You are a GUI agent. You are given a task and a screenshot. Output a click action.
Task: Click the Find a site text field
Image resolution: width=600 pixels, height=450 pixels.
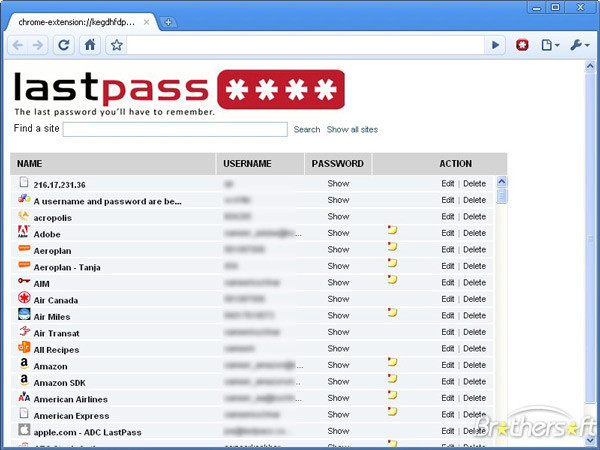(x=175, y=130)
